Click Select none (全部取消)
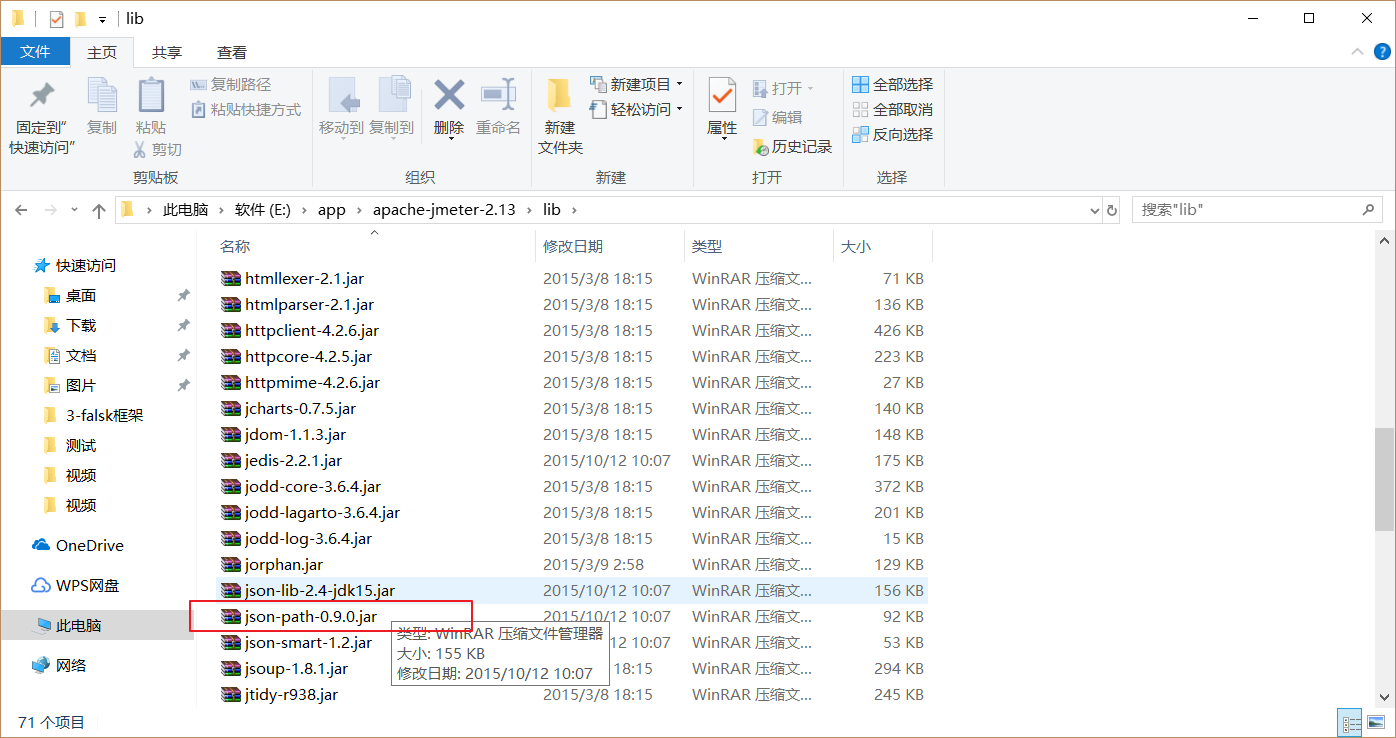Image resolution: width=1396 pixels, height=738 pixels. (892, 109)
